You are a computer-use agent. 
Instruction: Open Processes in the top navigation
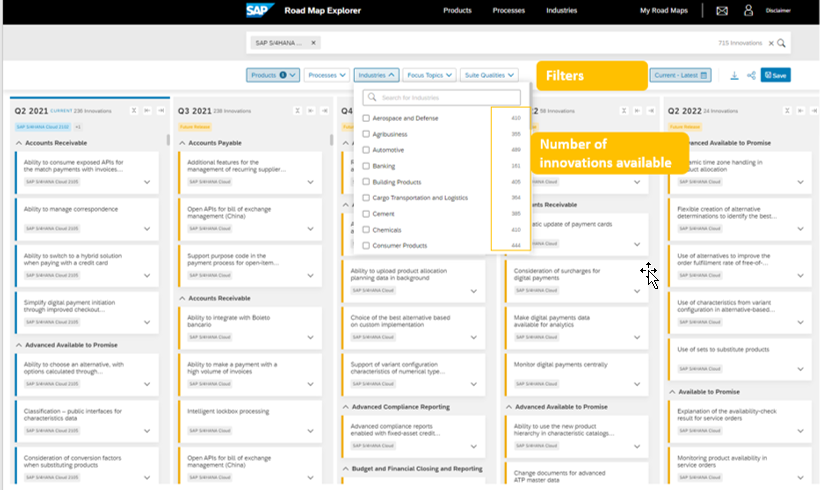[509, 11]
